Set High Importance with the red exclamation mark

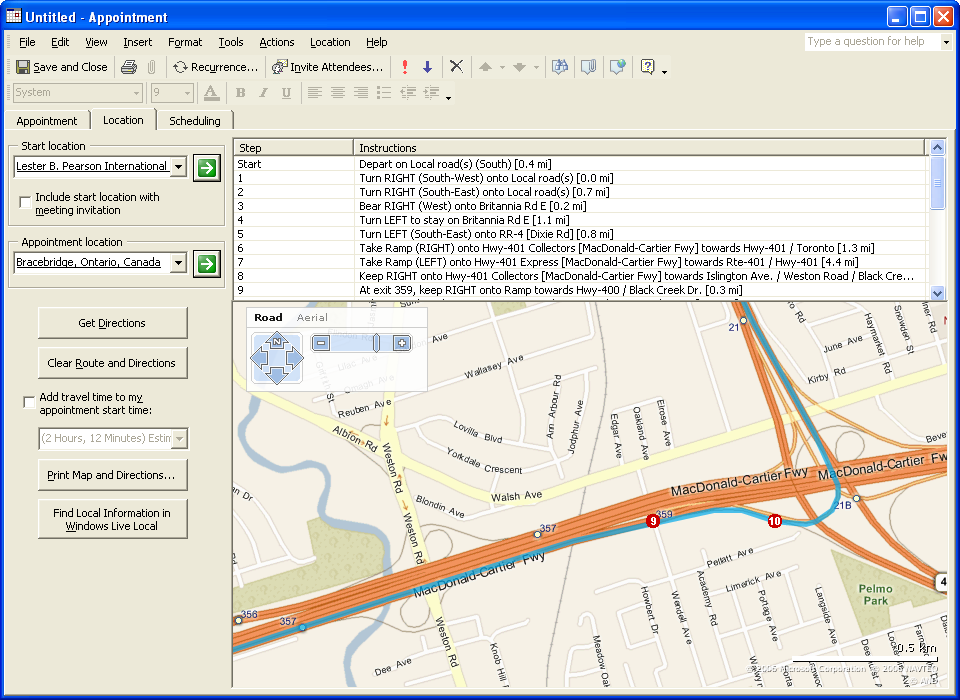405,67
